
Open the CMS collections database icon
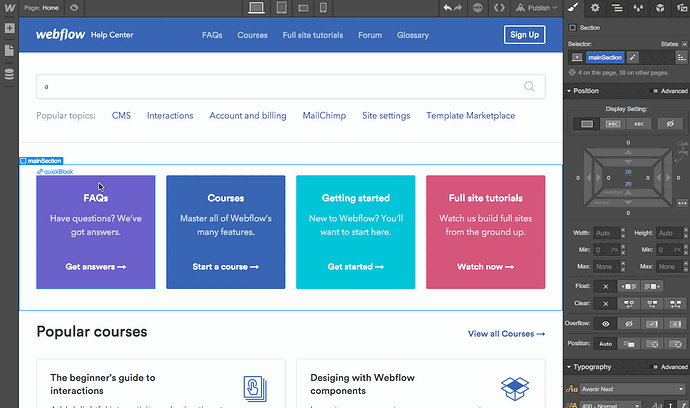point(9,74)
